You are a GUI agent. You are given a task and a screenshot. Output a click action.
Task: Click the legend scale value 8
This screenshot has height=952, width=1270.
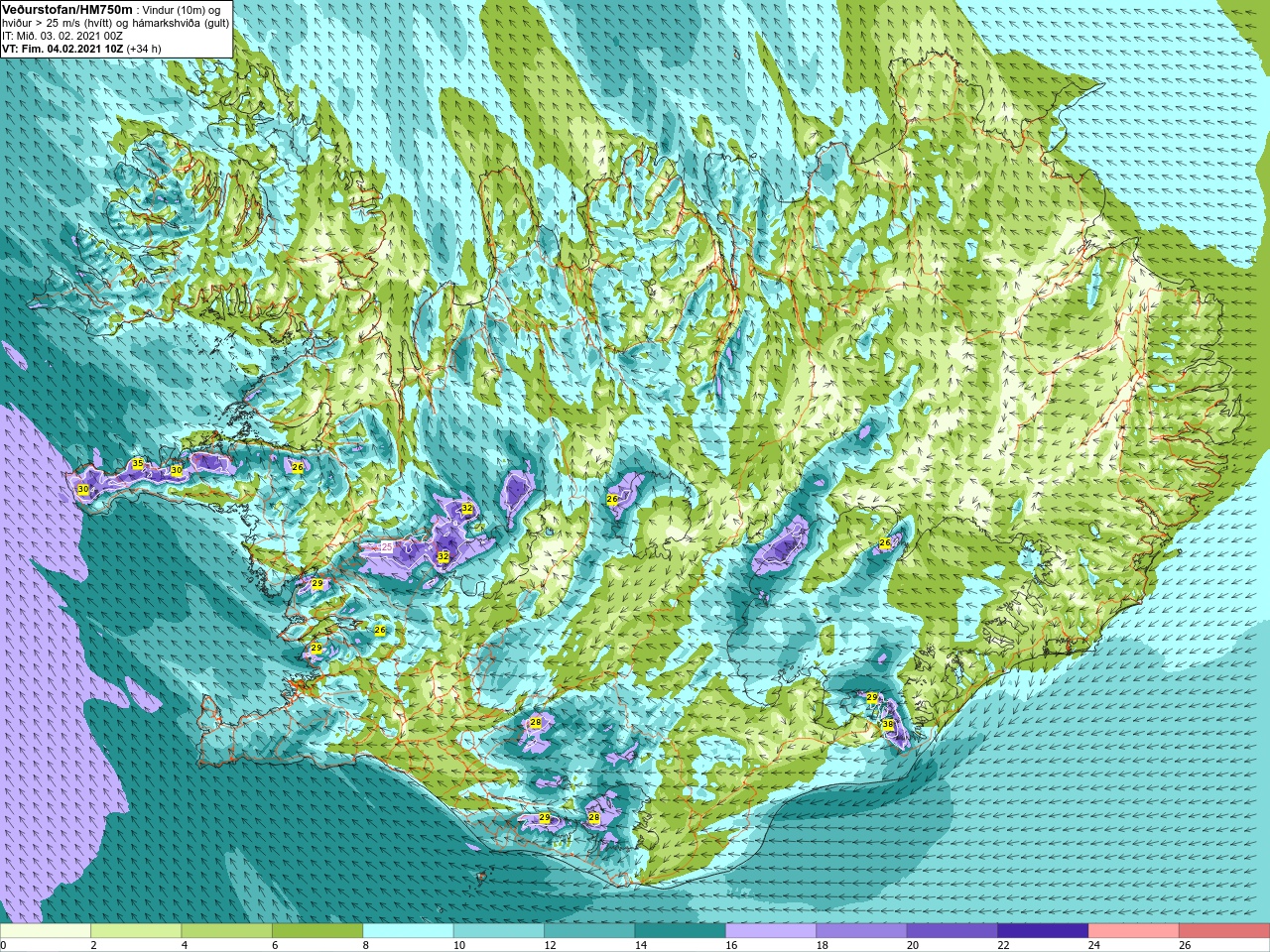[x=366, y=945]
